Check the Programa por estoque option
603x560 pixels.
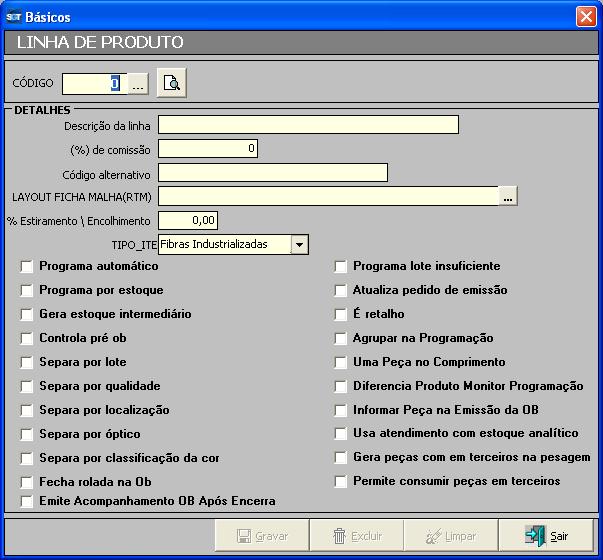click(27, 291)
